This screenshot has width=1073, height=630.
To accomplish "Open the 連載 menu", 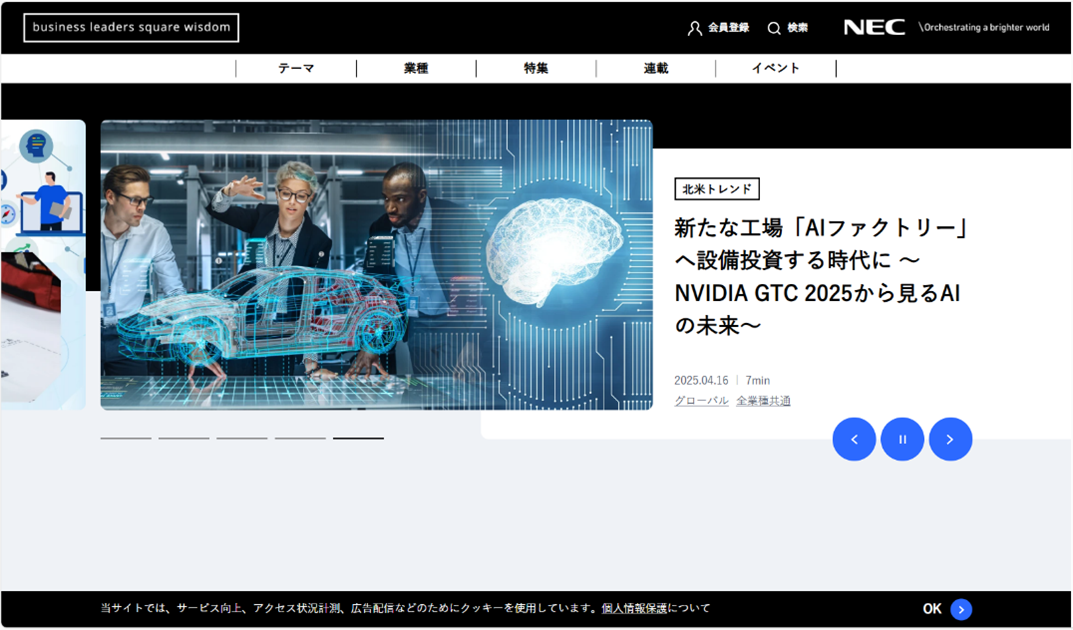I will (656, 68).
